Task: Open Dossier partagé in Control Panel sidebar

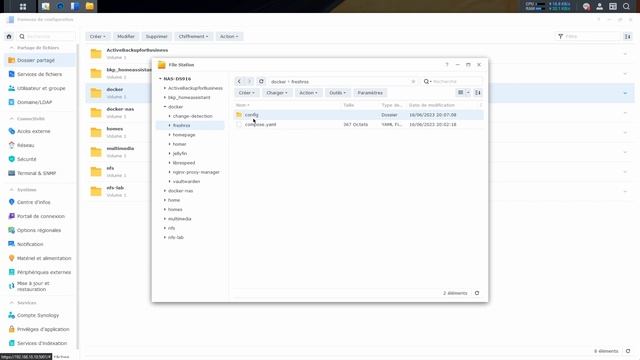Action: (40, 60)
